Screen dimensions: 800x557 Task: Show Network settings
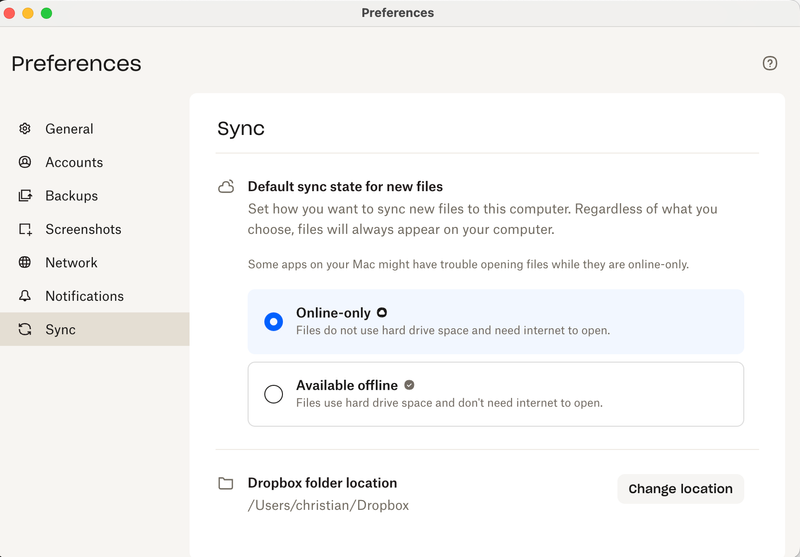(x=71, y=263)
